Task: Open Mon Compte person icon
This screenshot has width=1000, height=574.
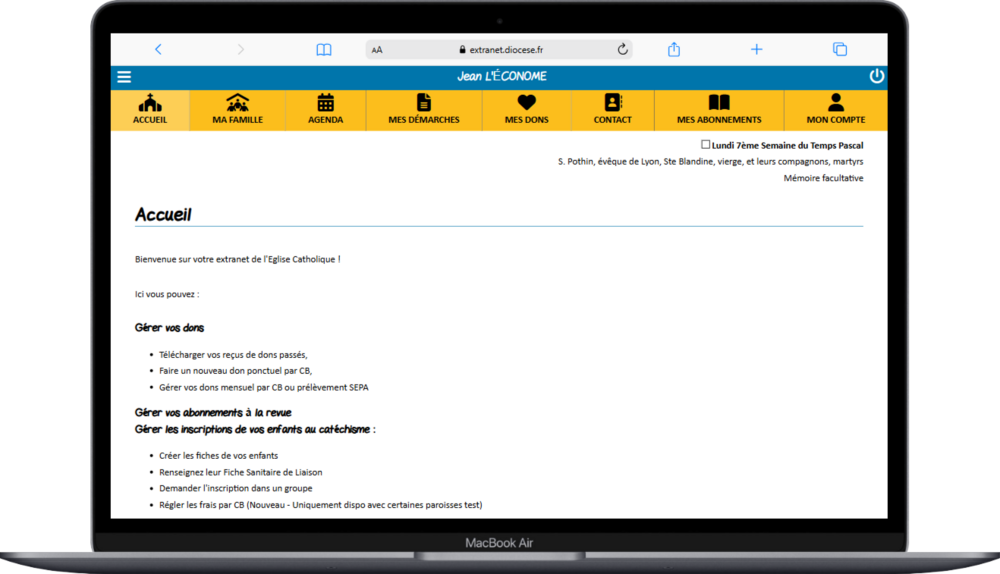Action: [x=836, y=103]
